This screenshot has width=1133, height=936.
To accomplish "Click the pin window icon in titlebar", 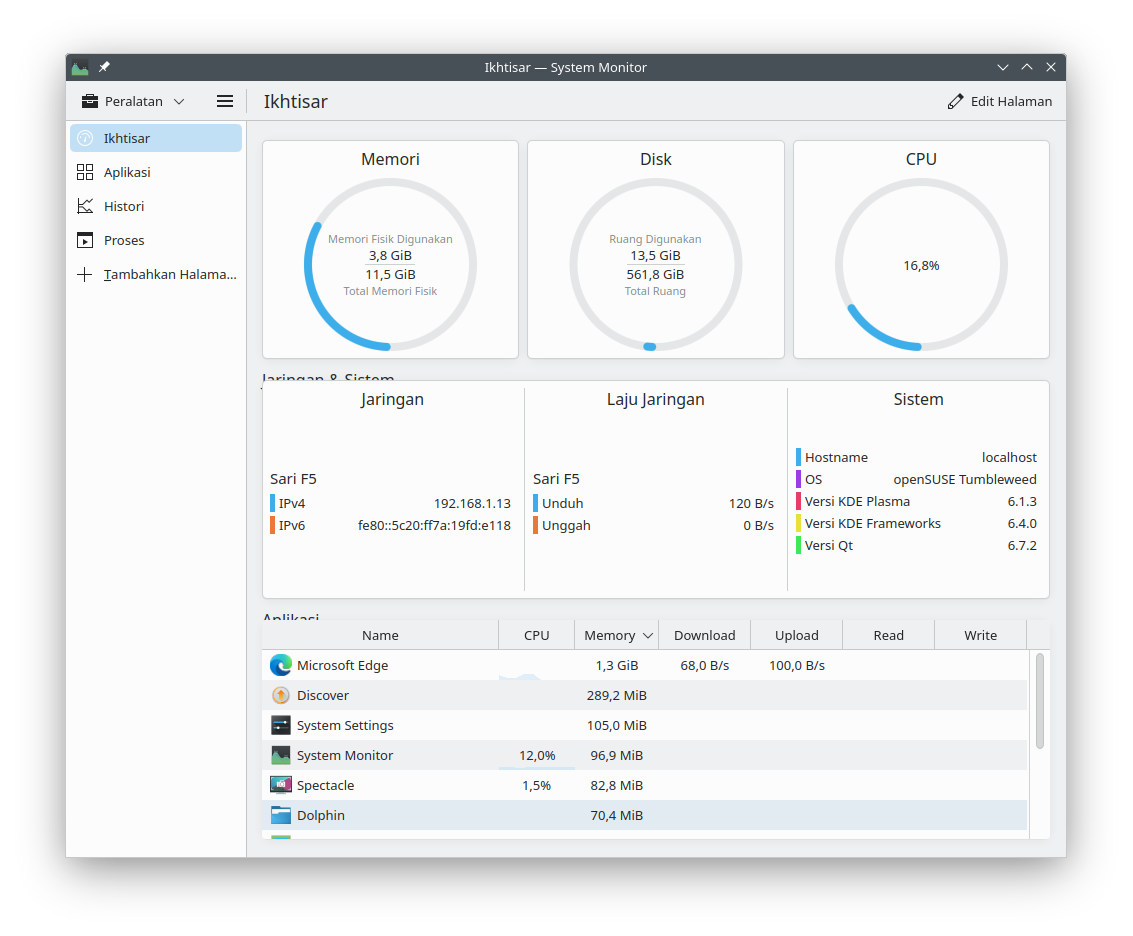I will (x=104, y=67).
